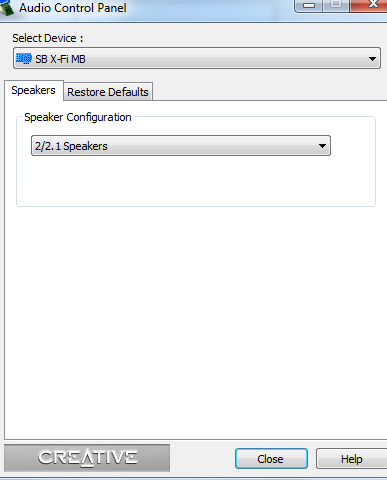Click the Audio Control Panel title text

(x=73, y=8)
